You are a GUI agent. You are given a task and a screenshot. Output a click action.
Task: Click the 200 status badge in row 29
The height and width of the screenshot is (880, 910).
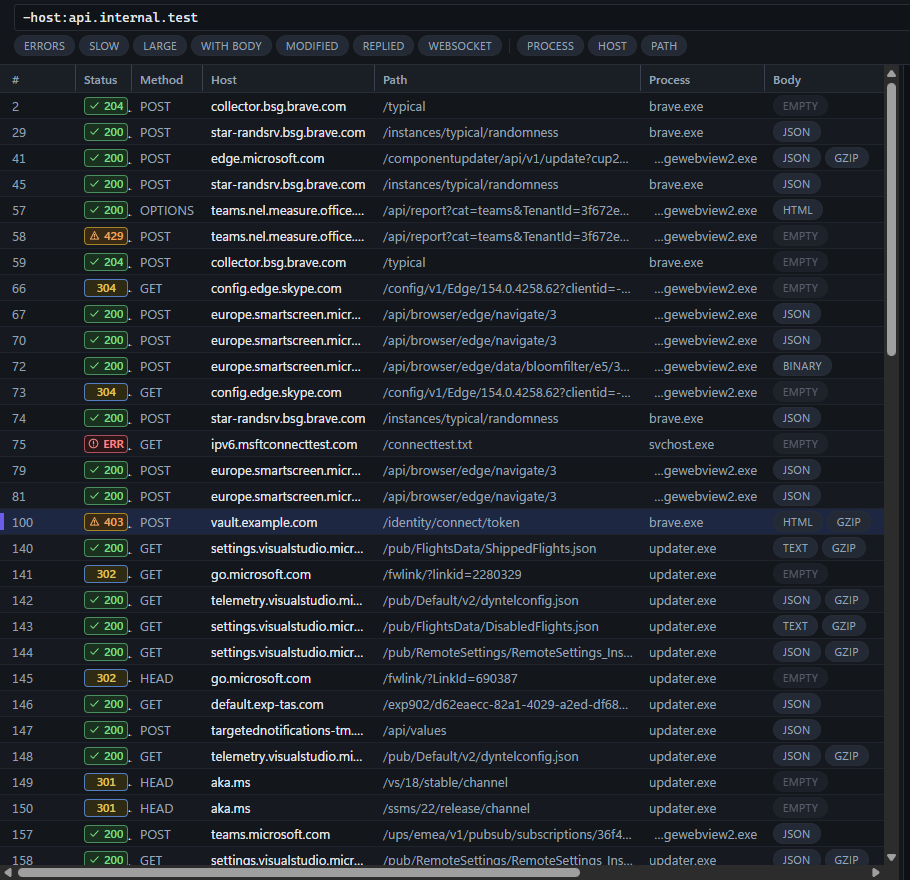(106, 132)
